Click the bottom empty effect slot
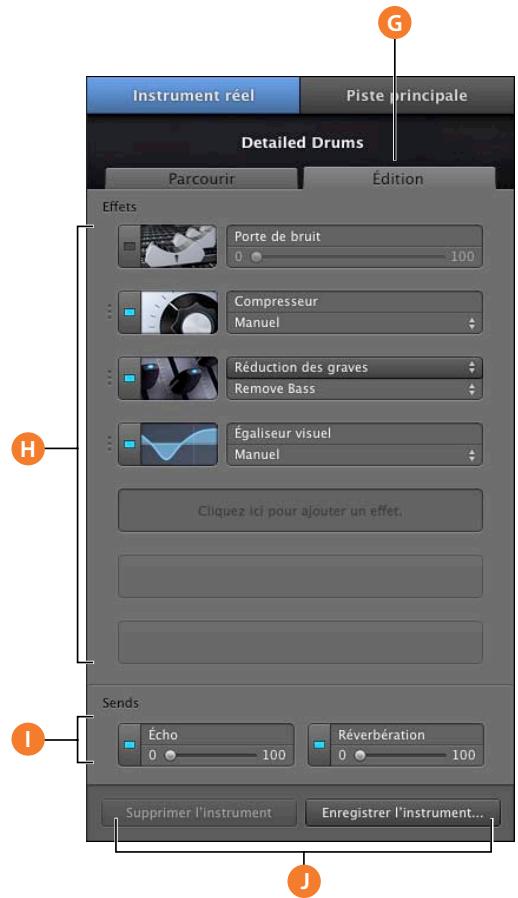518x898 pixels. pyautogui.click(x=300, y=642)
